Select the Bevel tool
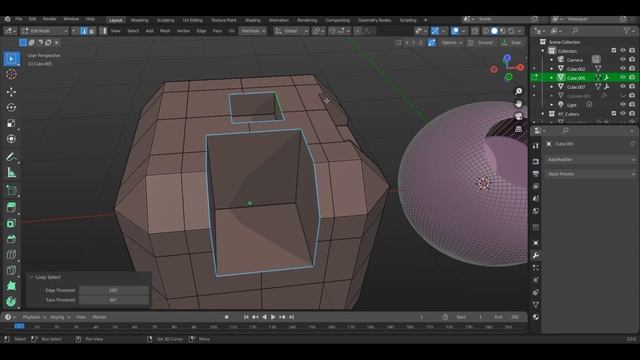This screenshot has width=640, height=360. tap(11, 239)
